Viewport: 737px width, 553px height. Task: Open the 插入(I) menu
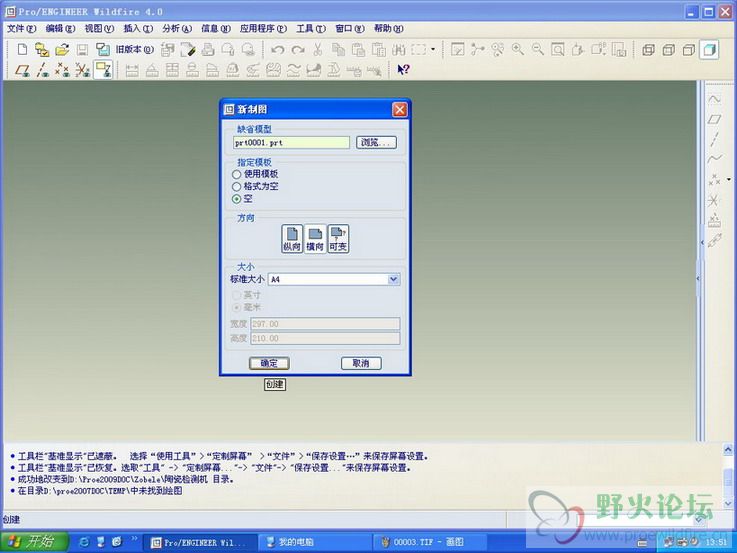(138, 29)
